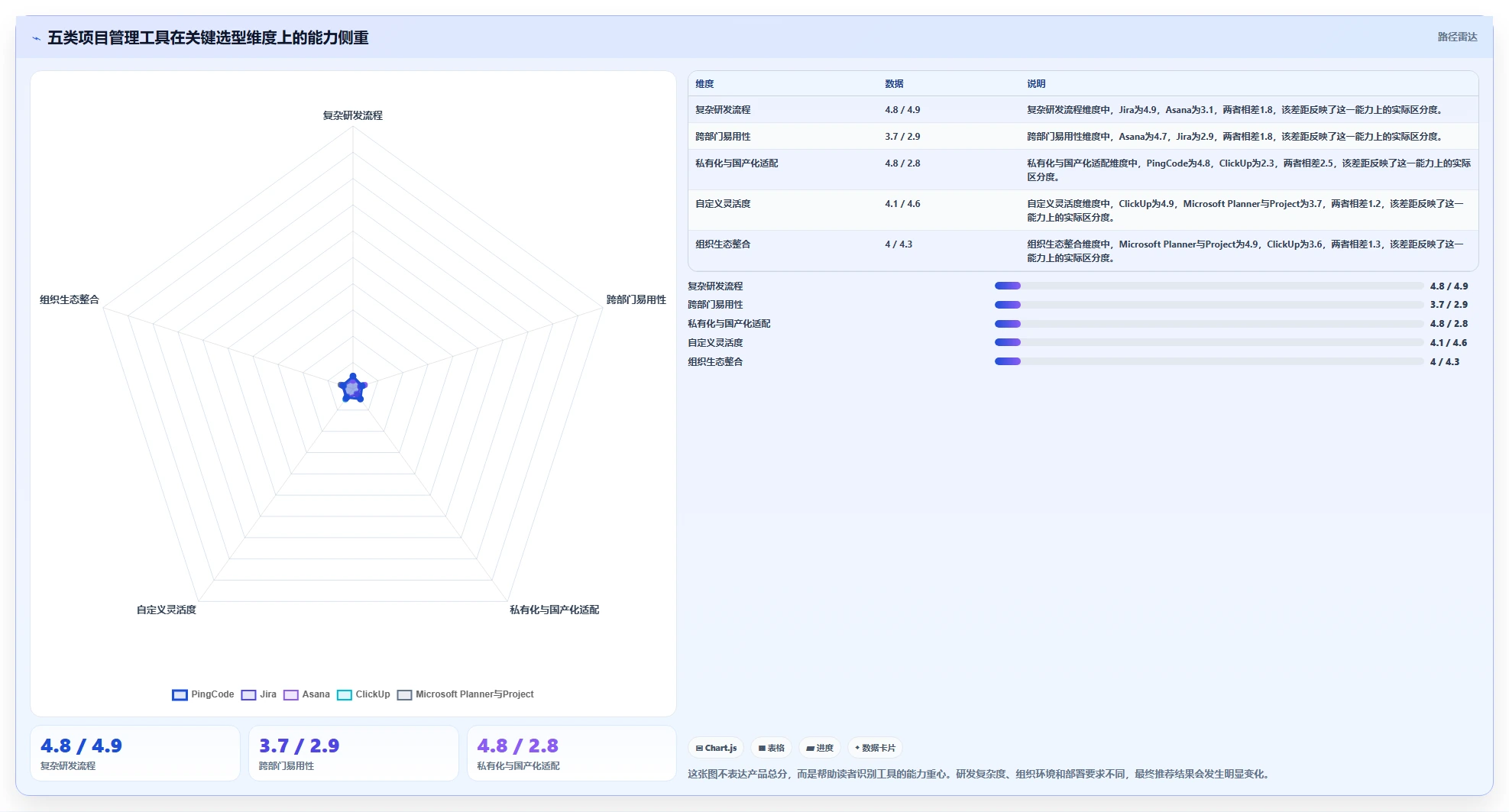The image size is (1509, 812).
Task: Toggle the Jira legend swatch
Action: click(248, 694)
